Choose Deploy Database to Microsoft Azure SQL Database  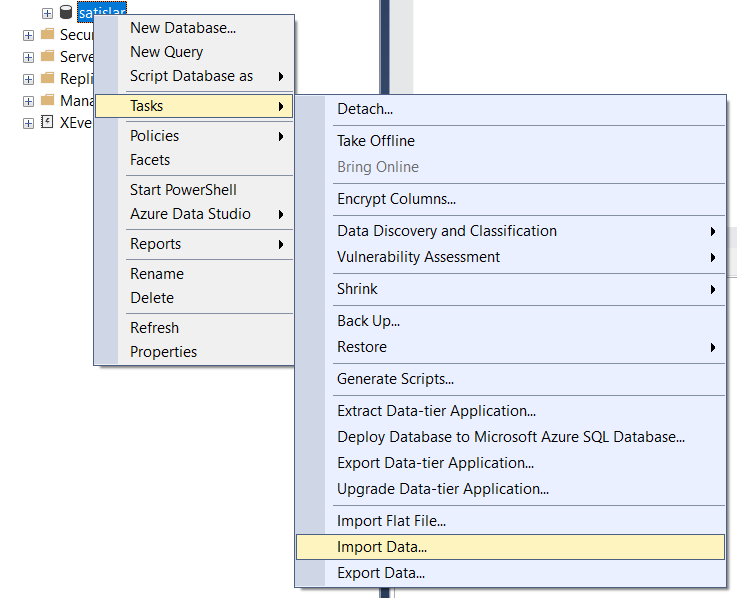(x=510, y=437)
